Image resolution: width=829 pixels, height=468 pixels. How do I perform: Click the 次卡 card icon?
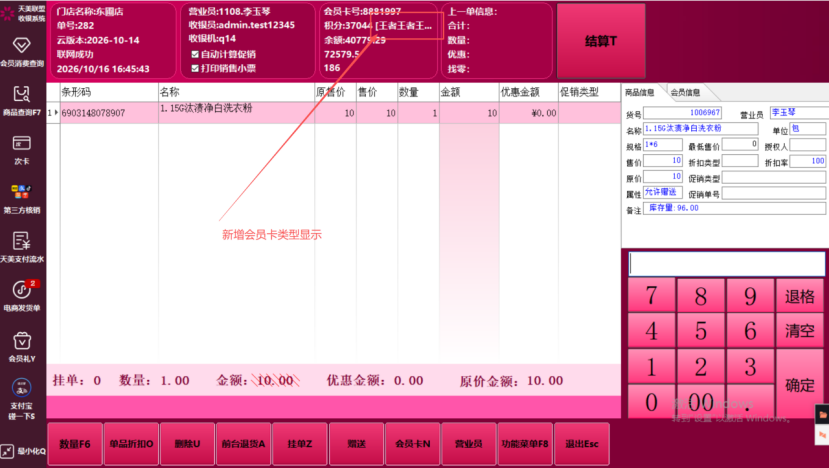click(x=22, y=143)
